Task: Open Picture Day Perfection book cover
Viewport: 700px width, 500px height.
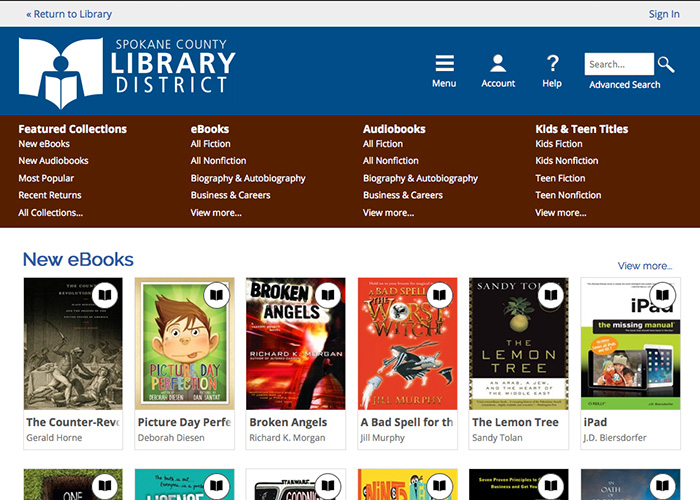Action: (x=184, y=343)
